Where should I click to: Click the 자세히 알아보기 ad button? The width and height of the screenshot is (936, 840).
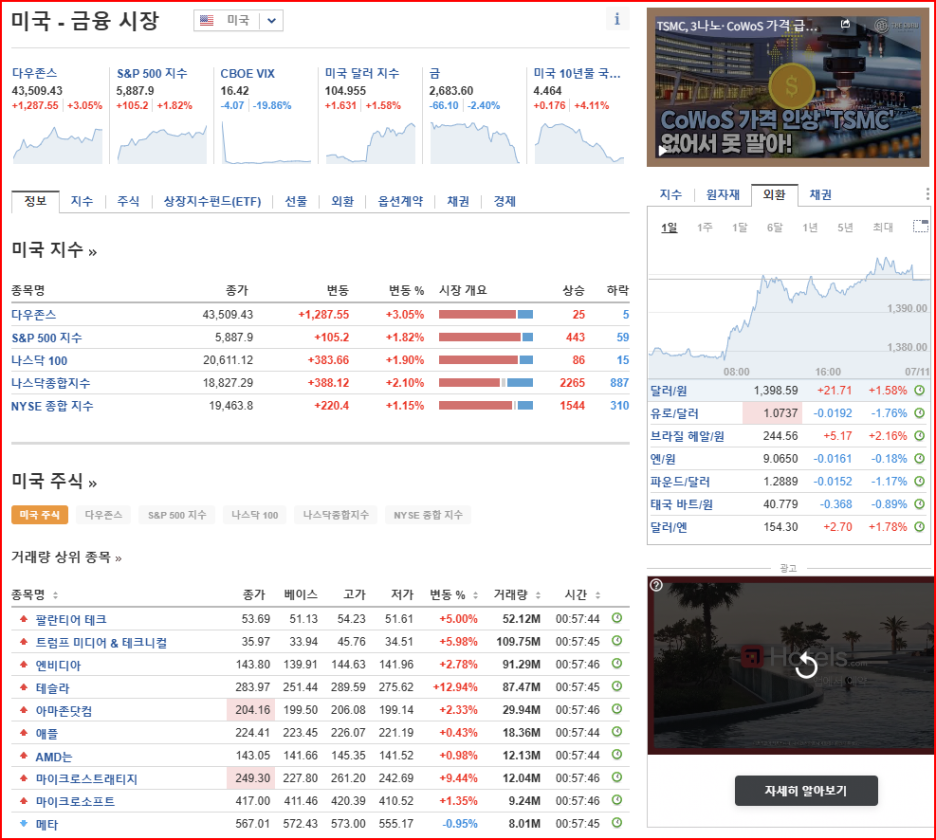806,790
